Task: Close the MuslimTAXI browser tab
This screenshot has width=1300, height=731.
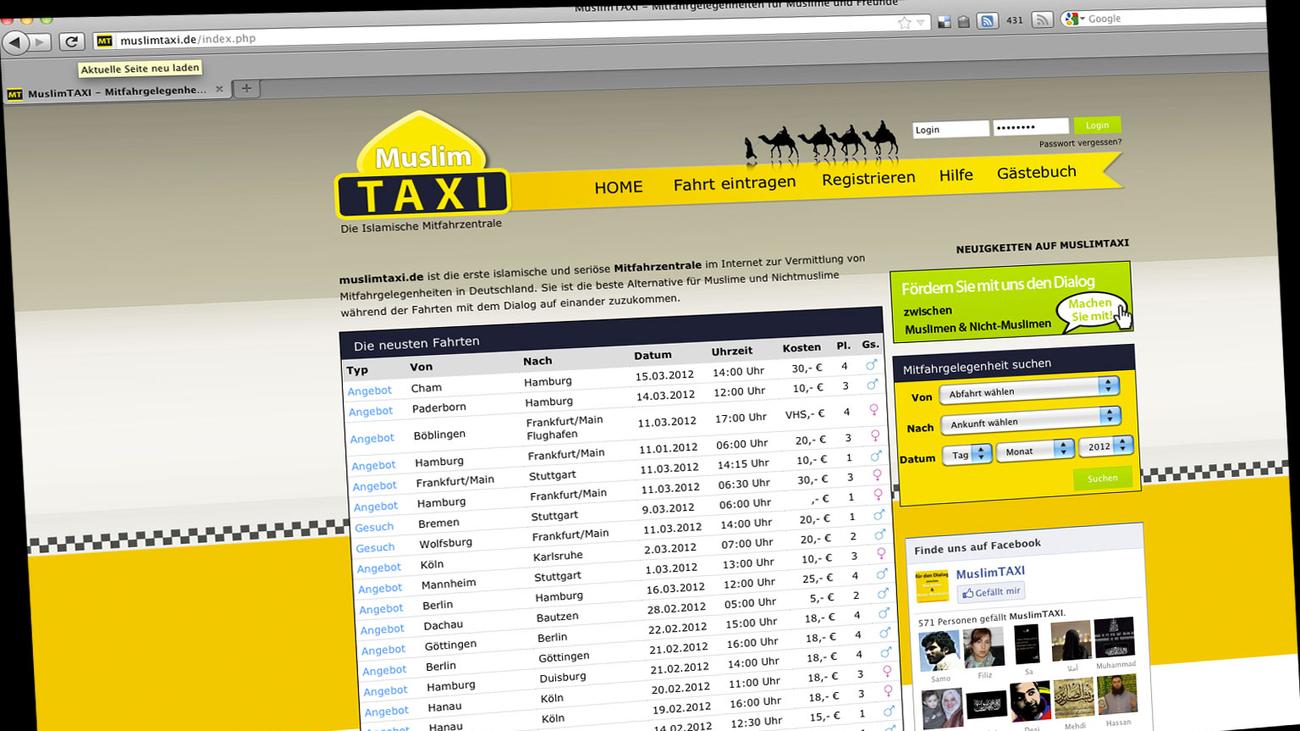Action: (220, 90)
